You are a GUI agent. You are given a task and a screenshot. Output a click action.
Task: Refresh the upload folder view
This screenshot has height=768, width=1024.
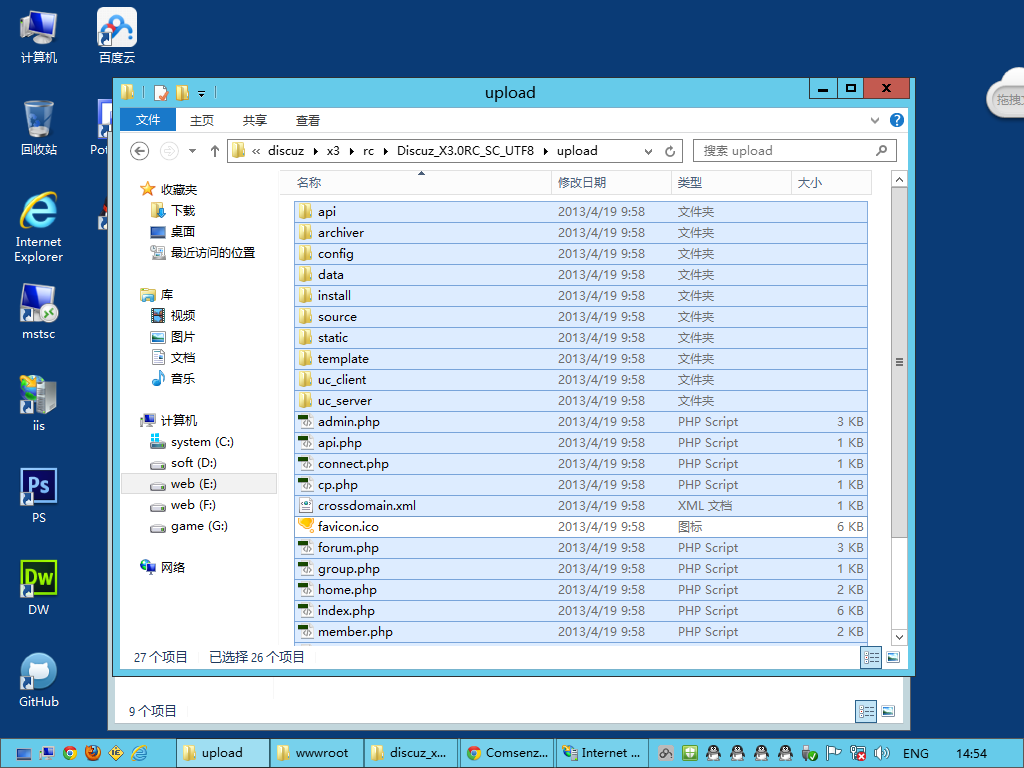pos(670,151)
